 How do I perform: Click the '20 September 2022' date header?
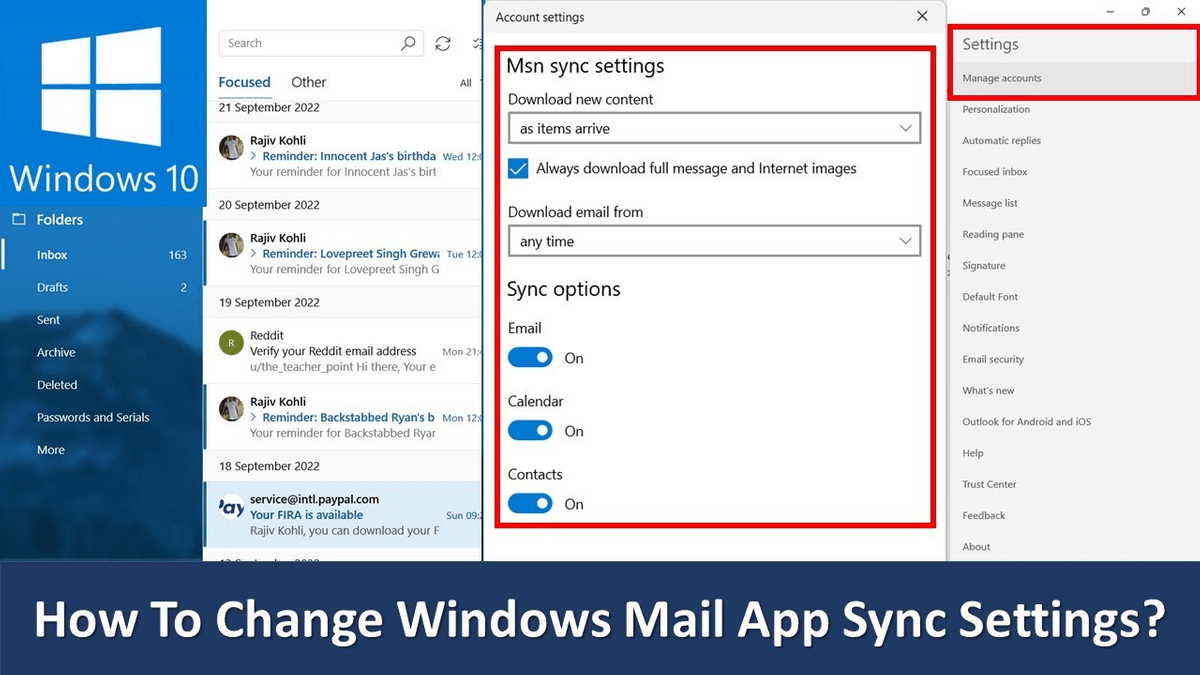click(269, 205)
